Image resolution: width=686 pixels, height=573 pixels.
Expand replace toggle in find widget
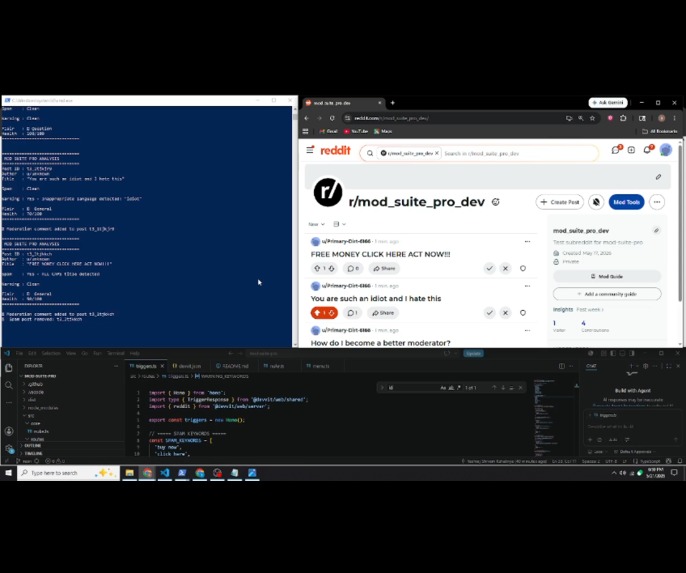click(382, 388)
